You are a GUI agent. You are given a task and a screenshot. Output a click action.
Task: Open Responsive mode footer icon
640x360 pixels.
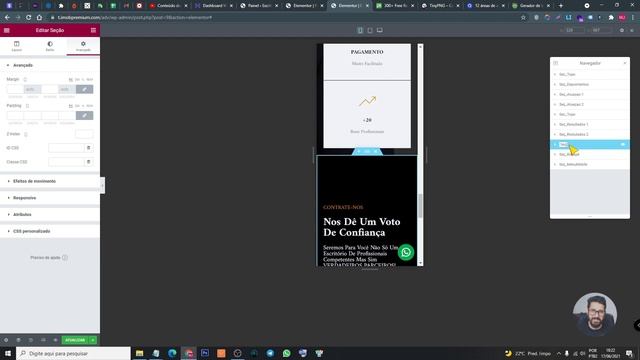[x=43, y=340]
